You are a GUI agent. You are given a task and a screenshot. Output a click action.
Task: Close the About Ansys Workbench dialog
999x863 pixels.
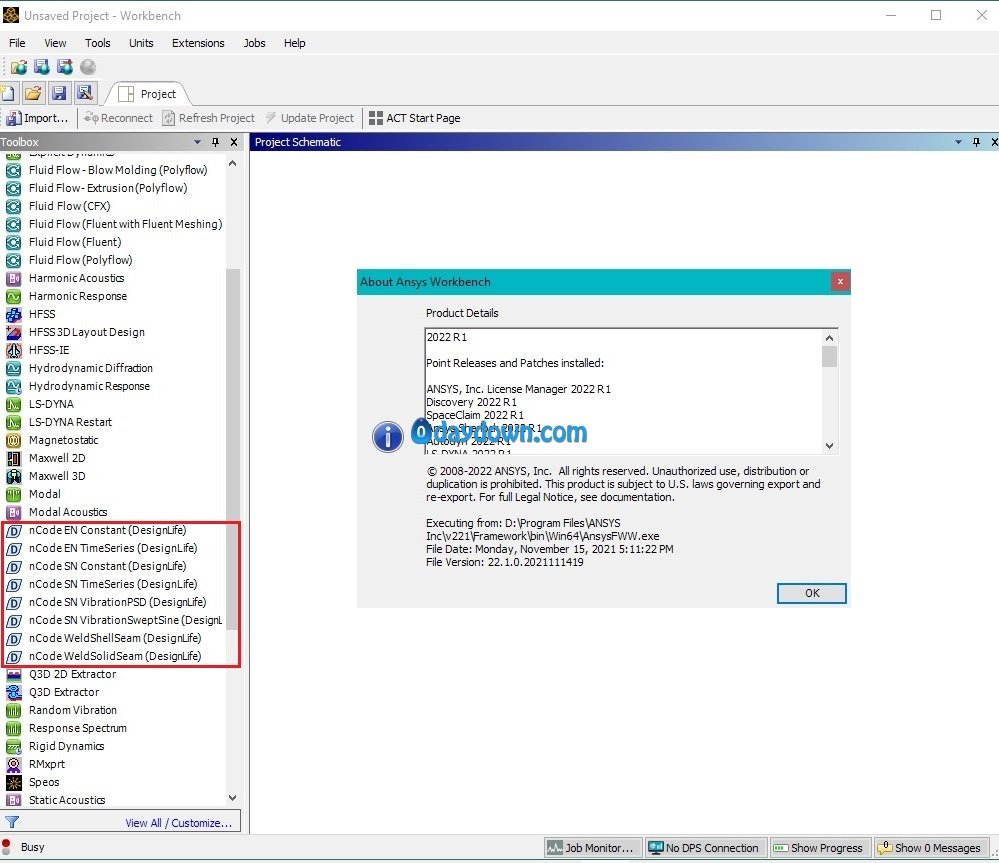click(x=840, y=282)
